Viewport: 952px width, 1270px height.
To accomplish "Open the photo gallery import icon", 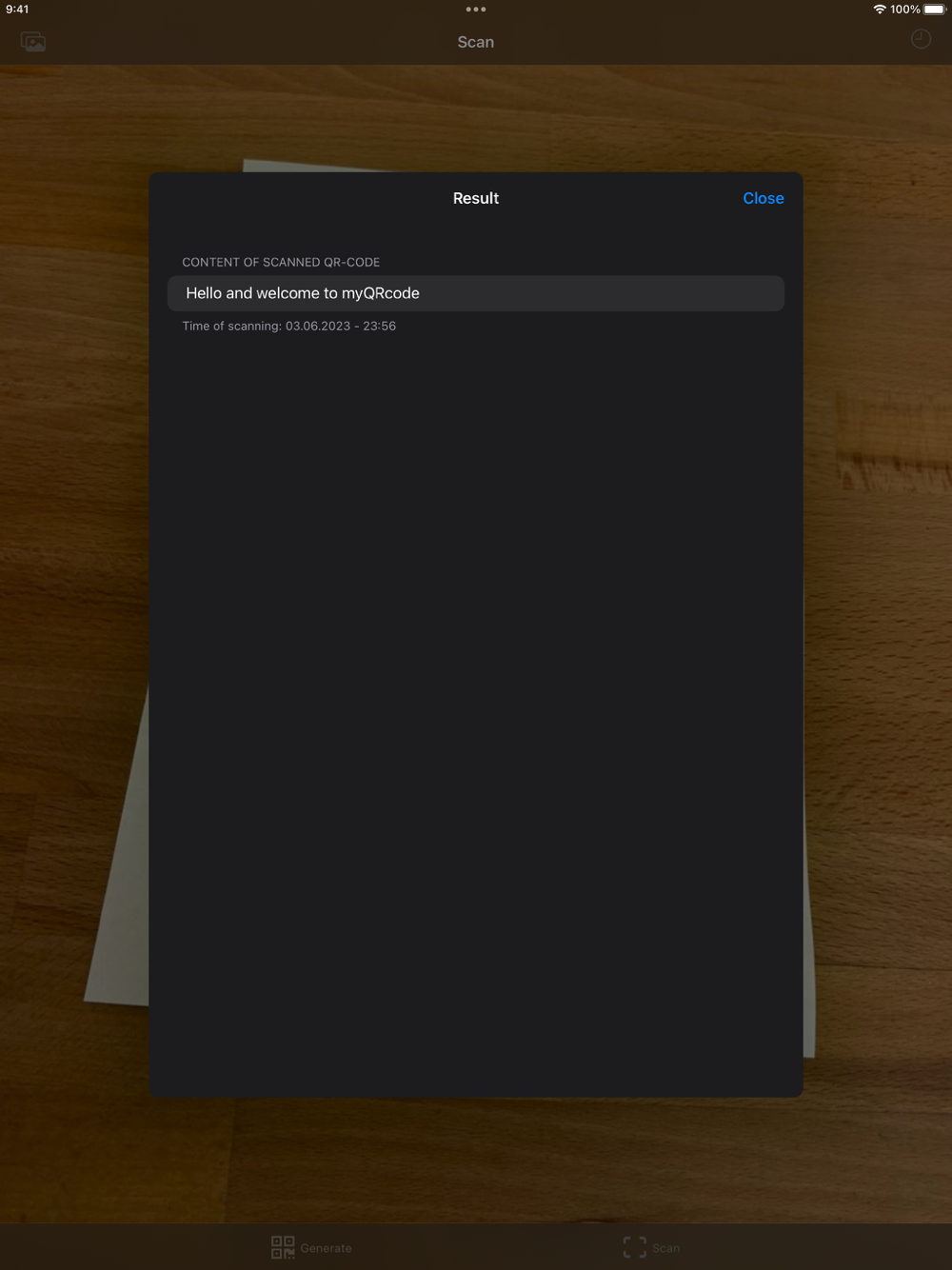I will 33,42.
